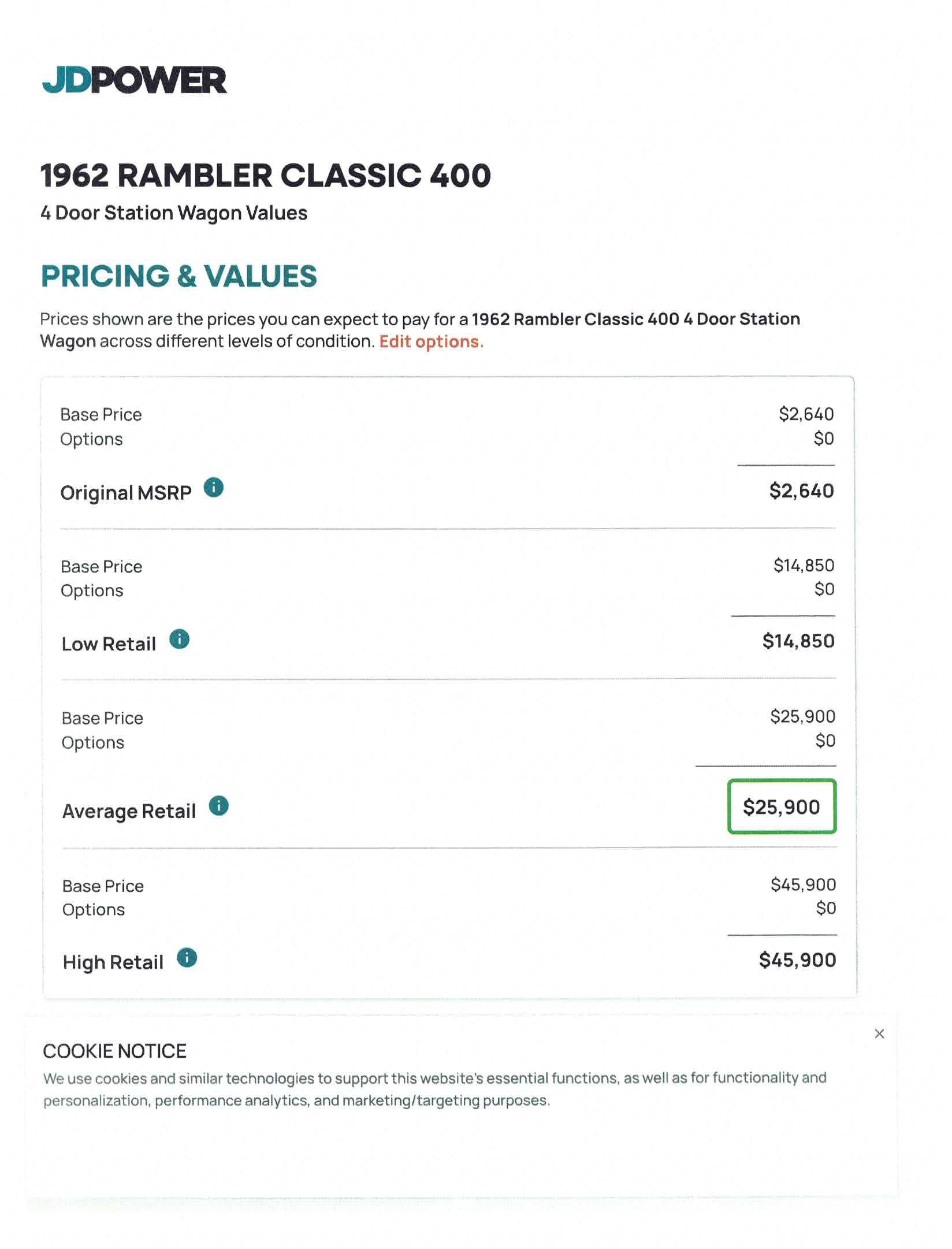952x1249 pixels.
Task: Click the cookie notice description text
Action: 434,1089
